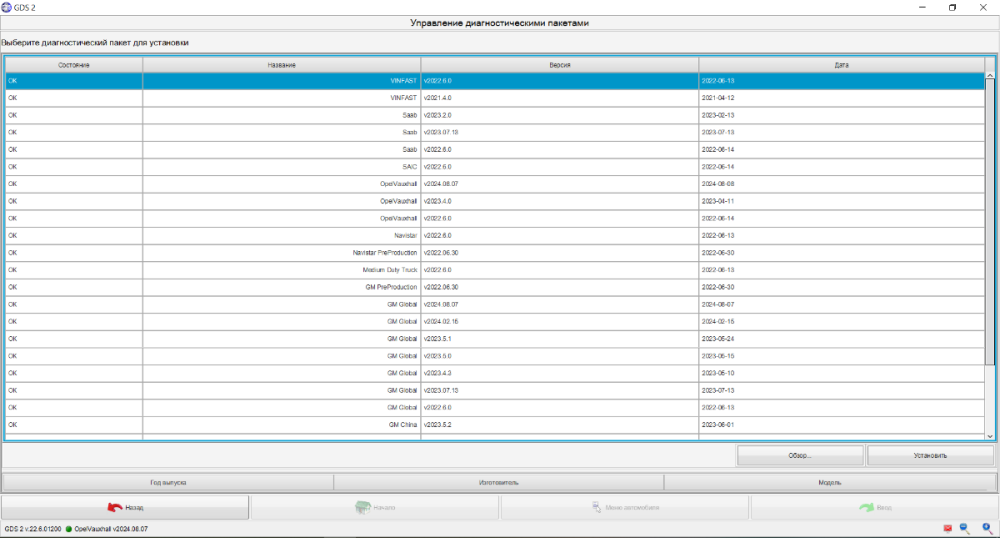1000x538 pixels.
Task: Select the Navistar PreProduction row
Action: coord(495,253)
